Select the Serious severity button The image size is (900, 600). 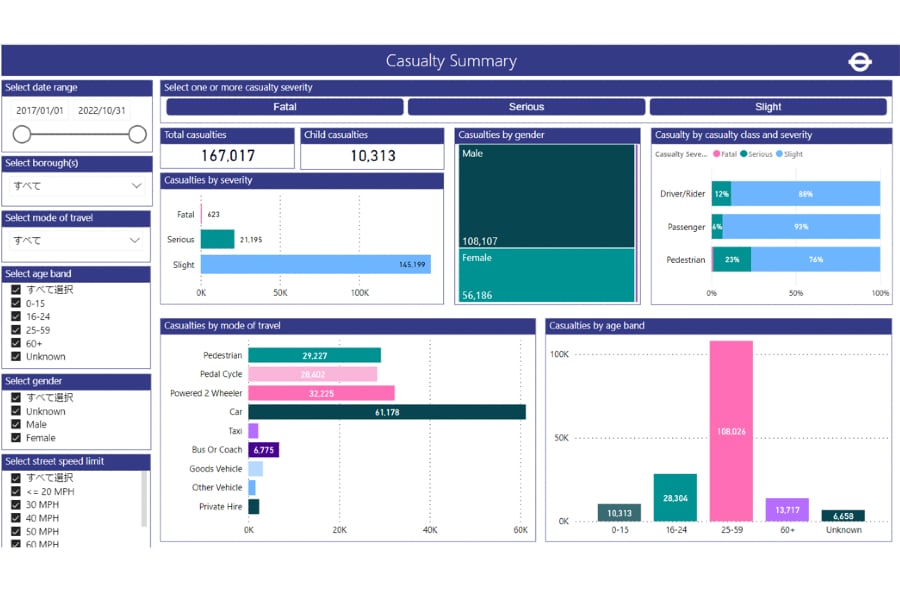tap(526, 107)
